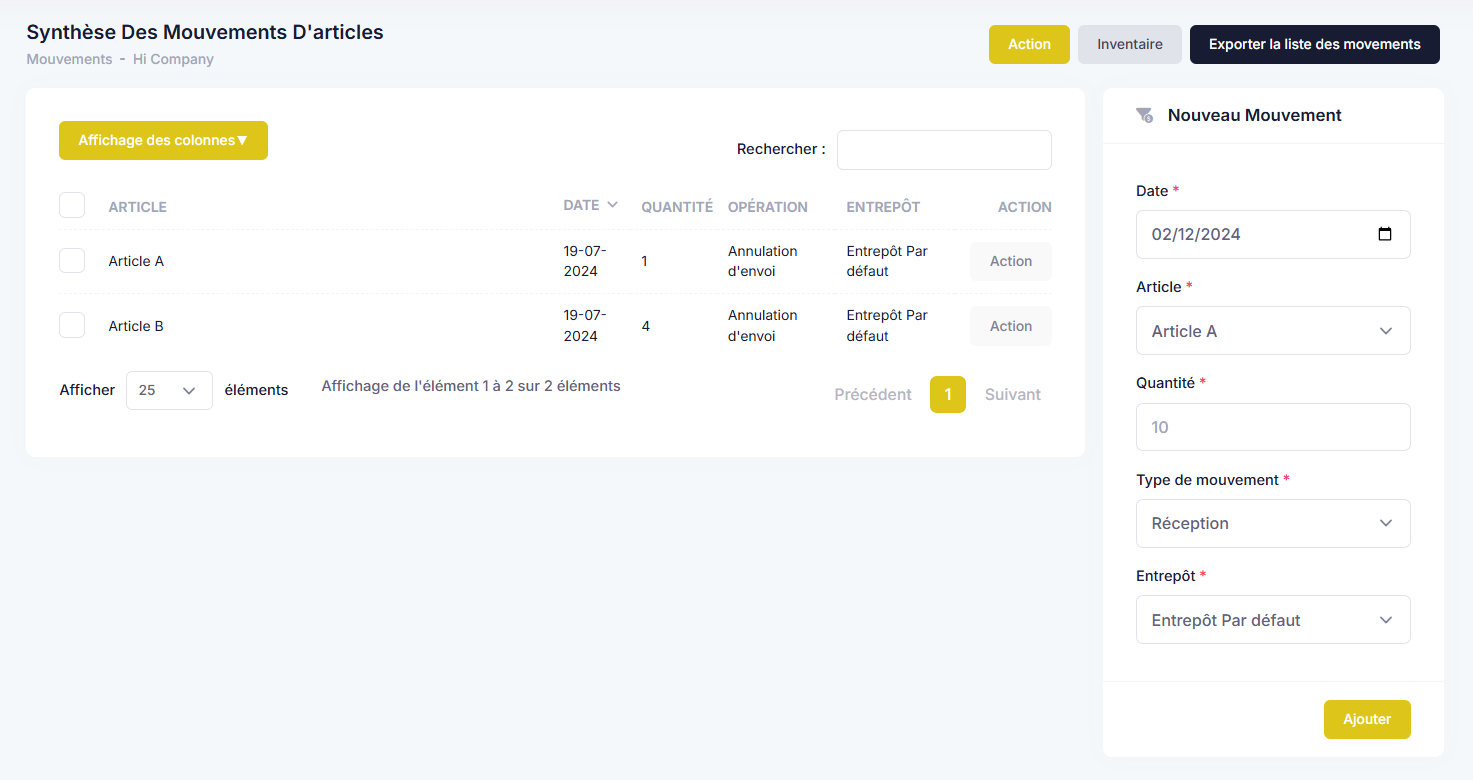This screenshot has width=1473, height=780.
Task: Sort by the ENTREPÔT column header
Action: click(883, 207)
